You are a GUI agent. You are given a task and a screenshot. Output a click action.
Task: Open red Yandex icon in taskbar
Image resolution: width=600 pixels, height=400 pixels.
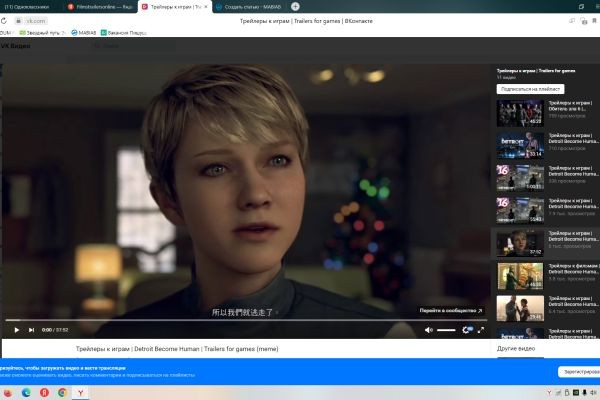[x=44, y=393]
